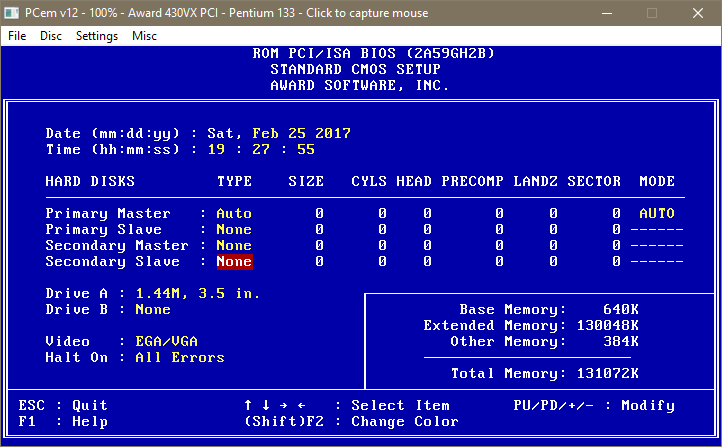This screenshot has width=722, height=447.
Task: Click the (Shift)F2 Change Color hint
Action: [351, 422]
